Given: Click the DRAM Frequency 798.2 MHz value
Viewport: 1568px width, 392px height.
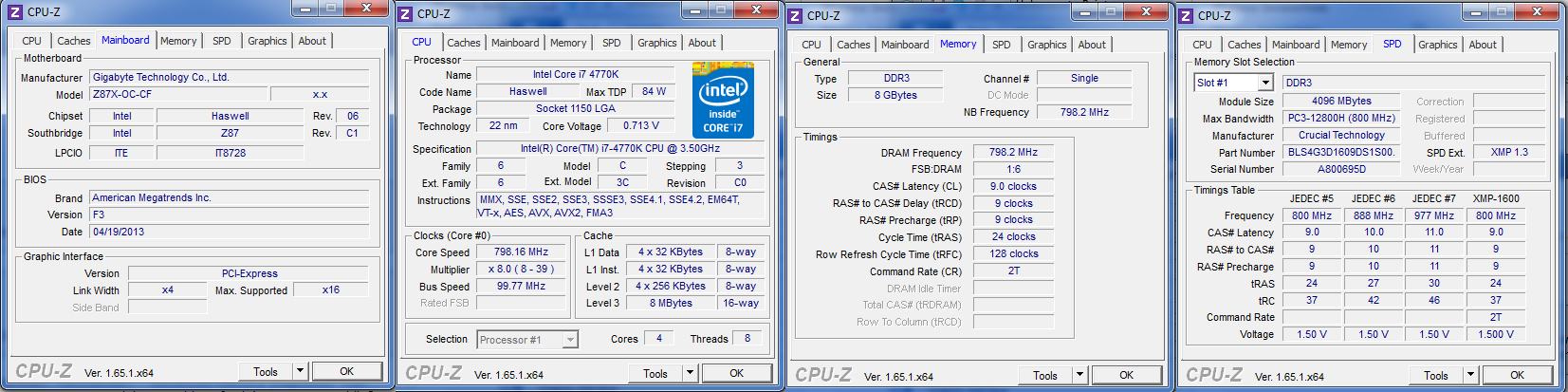Looking at the screenshot, I should click(1013, 153).
